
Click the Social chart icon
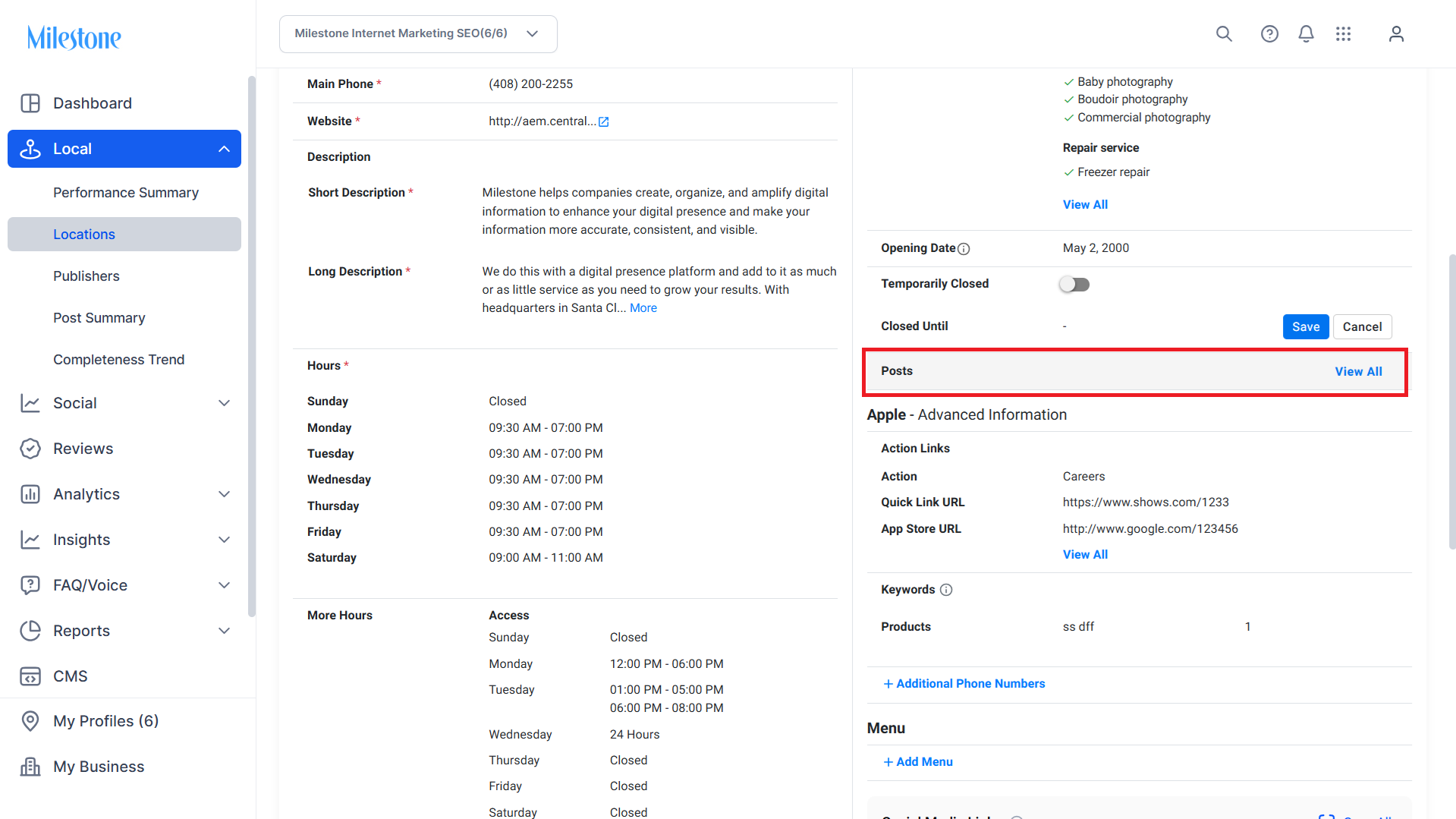point(30,403)
